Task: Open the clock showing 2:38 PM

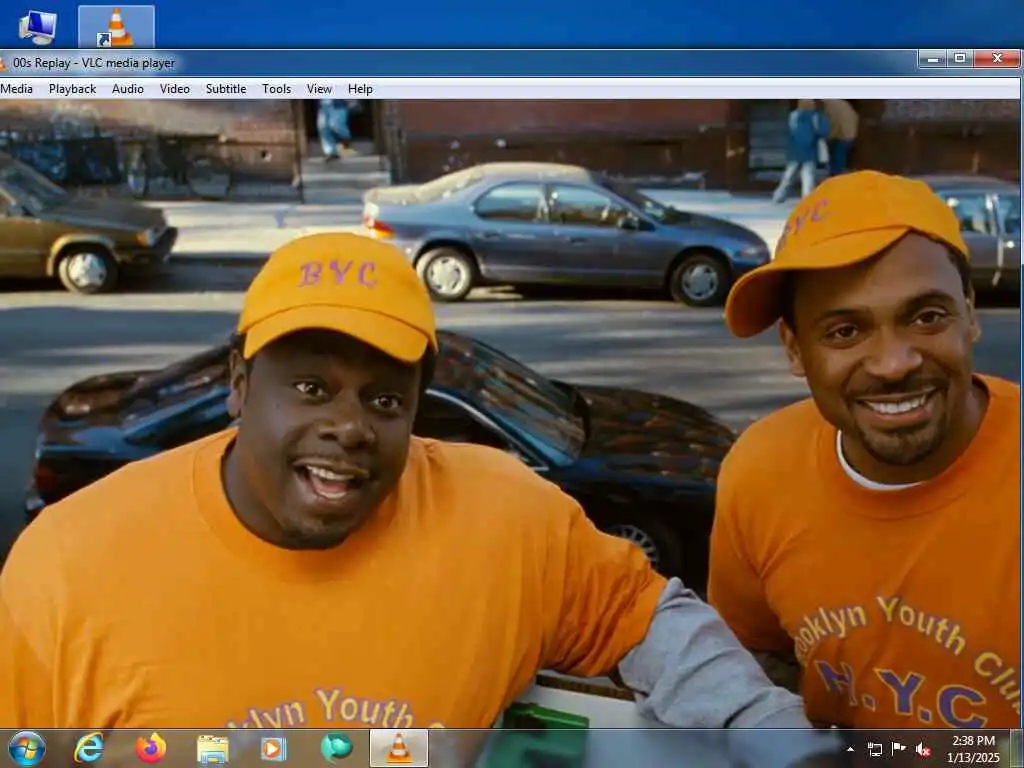Action: coord(973,749)
